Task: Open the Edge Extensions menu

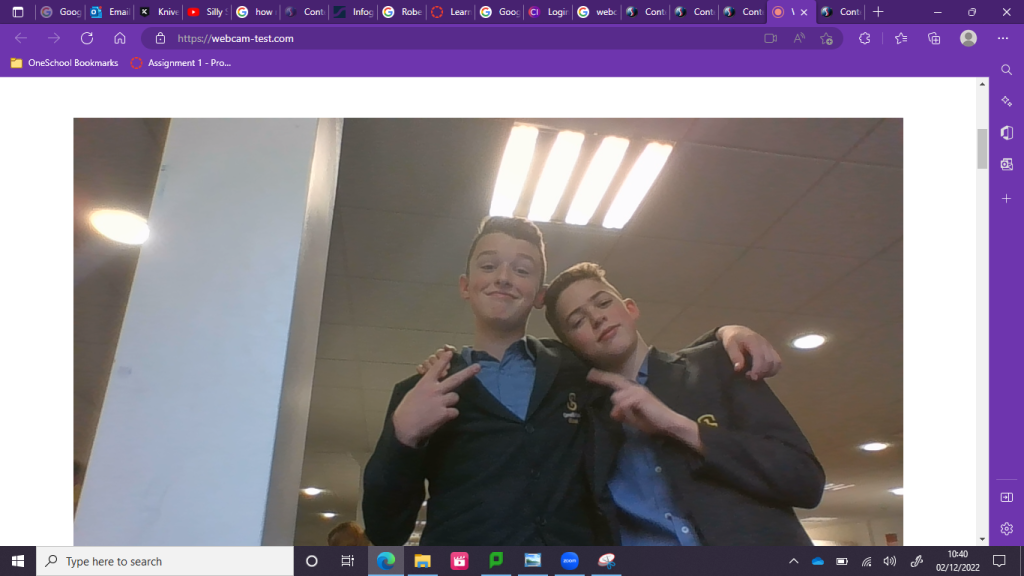Action: point(865,38)
